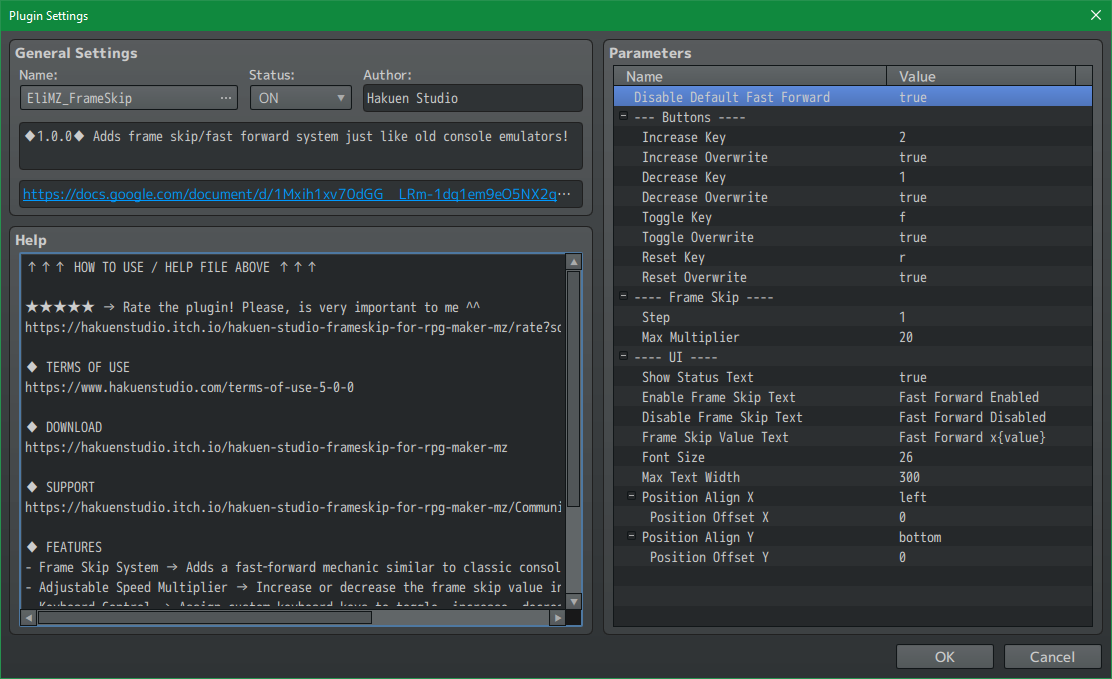Screen dimensions: 1112x679
Task: Click the OK button
Action: point(945,657)
